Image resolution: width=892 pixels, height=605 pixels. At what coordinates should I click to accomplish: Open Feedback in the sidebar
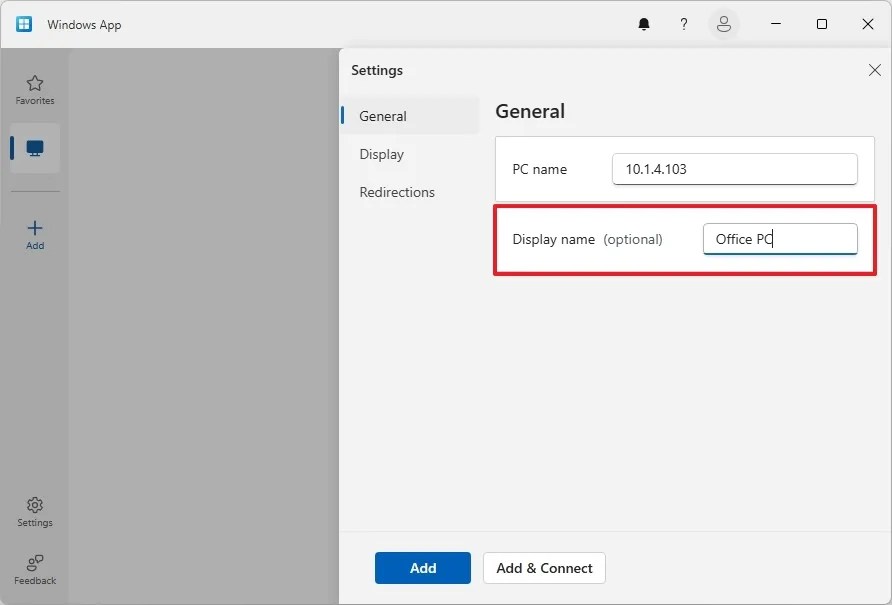35,570
